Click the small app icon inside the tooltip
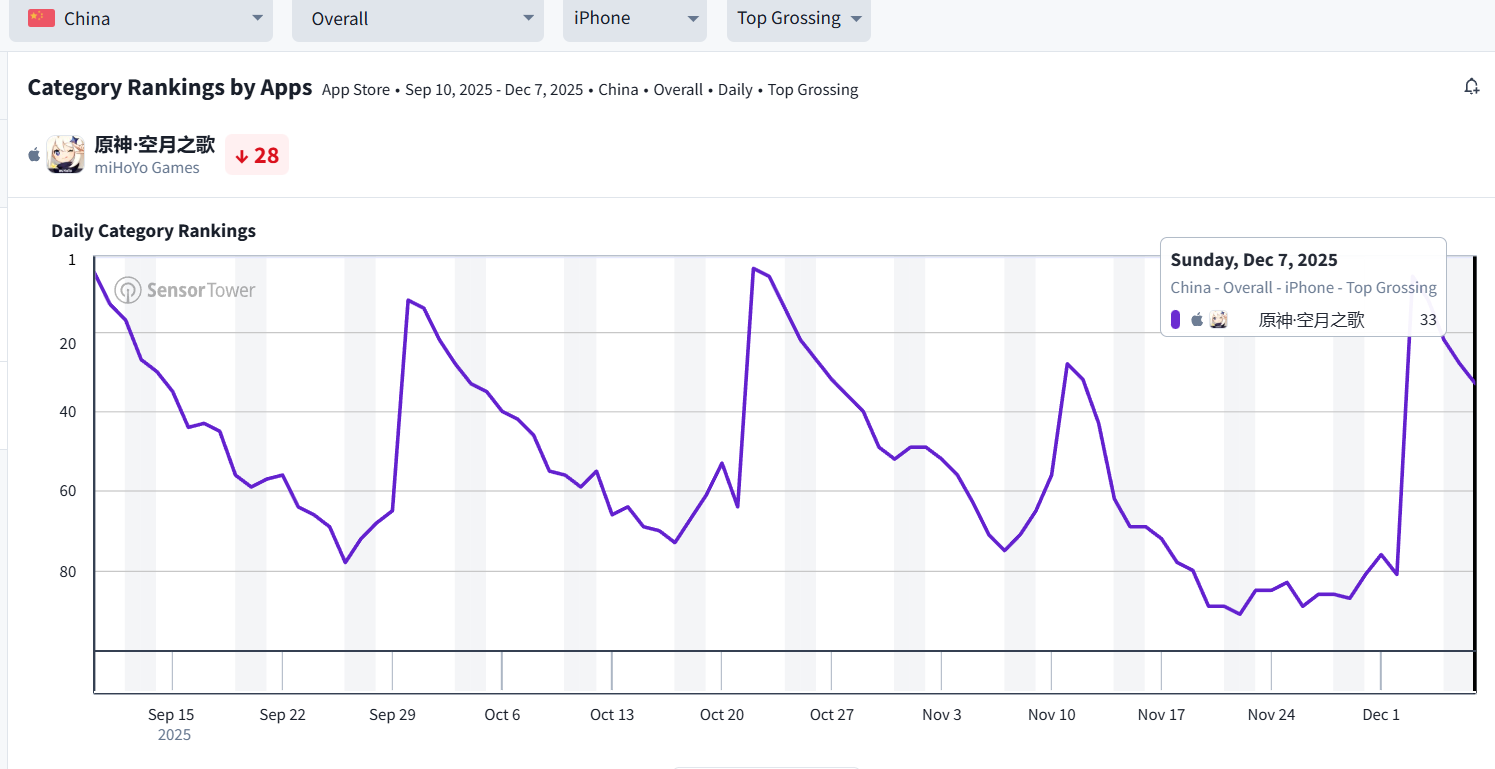Viewport: 1495px width, 769px height. point(1218,320)
